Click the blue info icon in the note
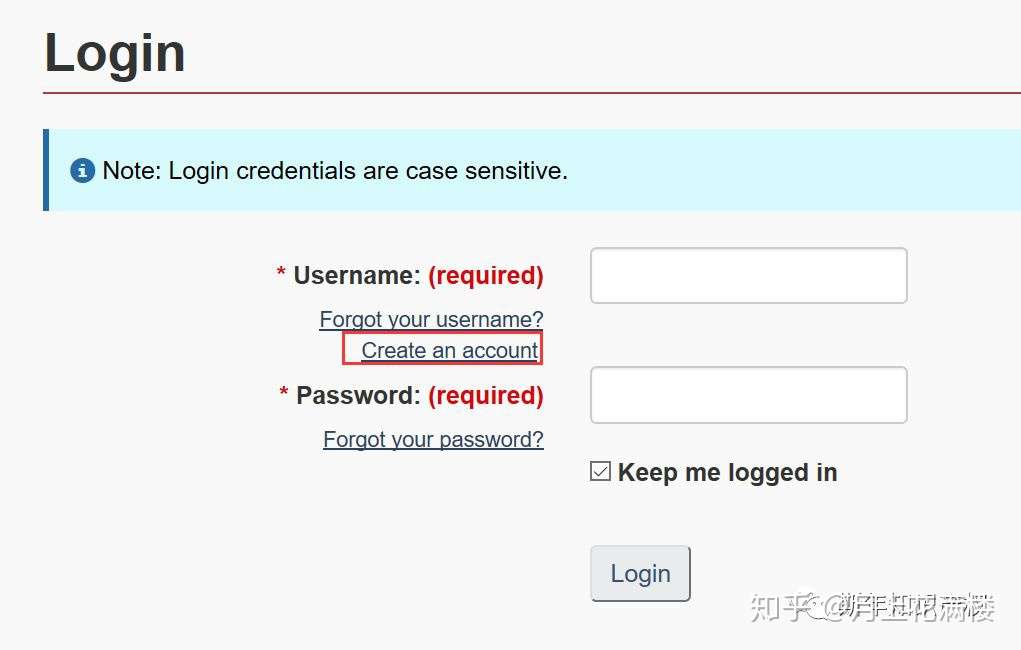This screenshot has height=650, width=1021. (82, 171)
